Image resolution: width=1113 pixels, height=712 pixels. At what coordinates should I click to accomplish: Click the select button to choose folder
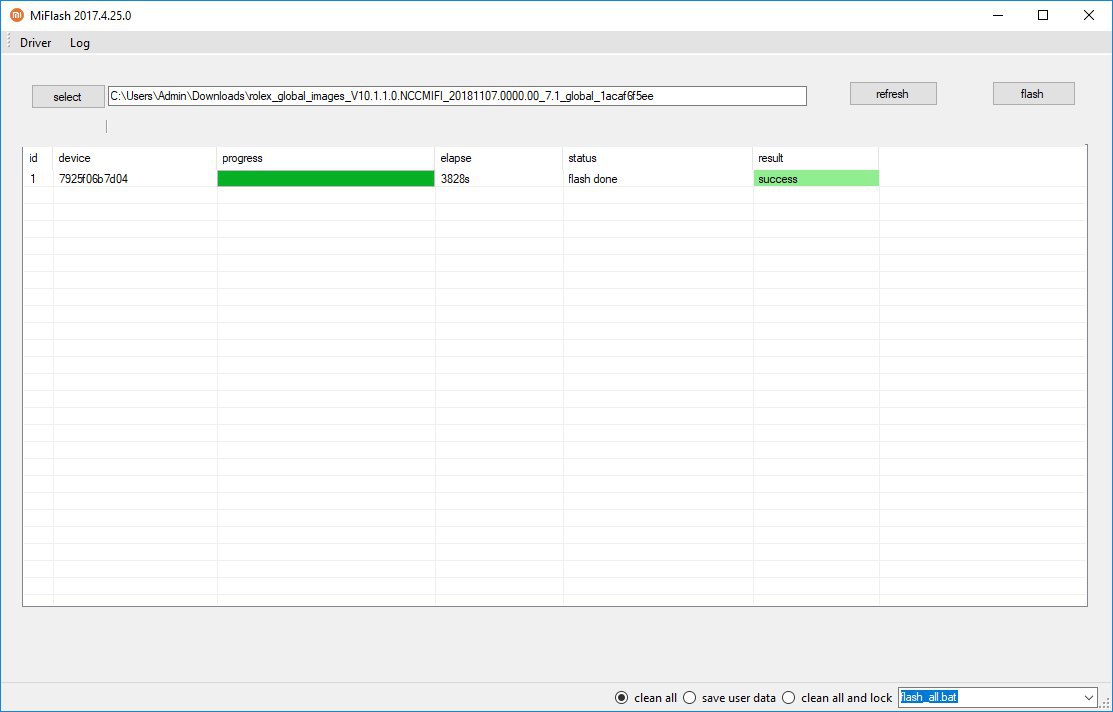click(68, 97)
